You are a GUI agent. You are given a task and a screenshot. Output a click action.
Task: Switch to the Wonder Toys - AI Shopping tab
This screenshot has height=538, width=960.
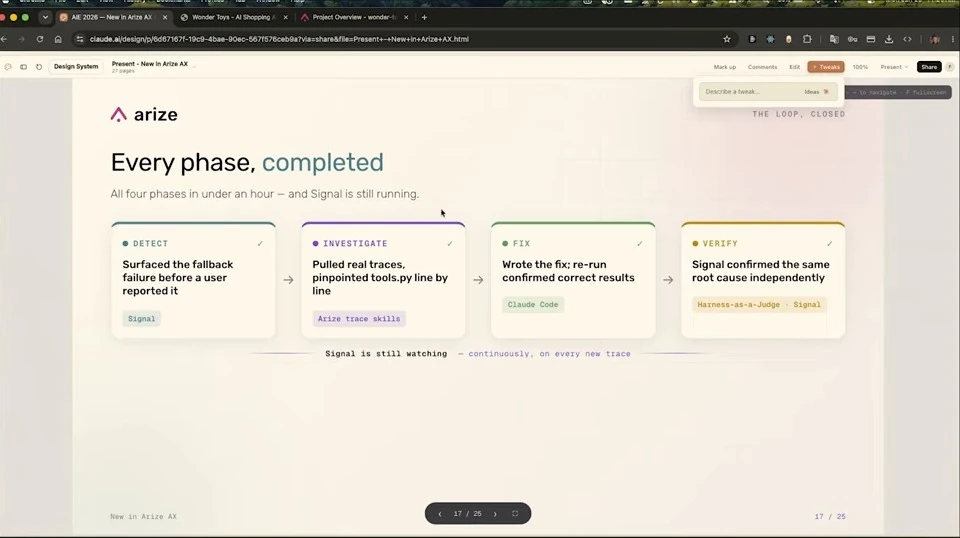(x=233, y=17)
